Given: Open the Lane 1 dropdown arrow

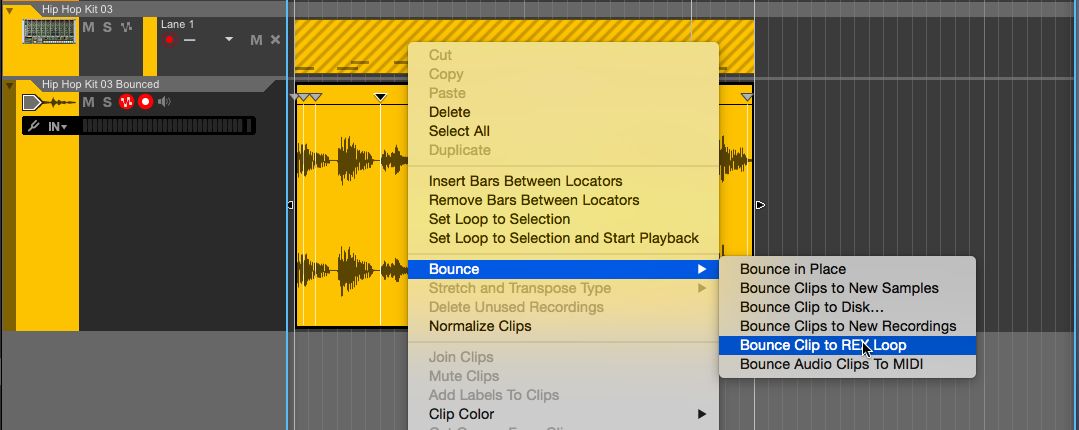Looking at the screenshot, I should (229, 39).
